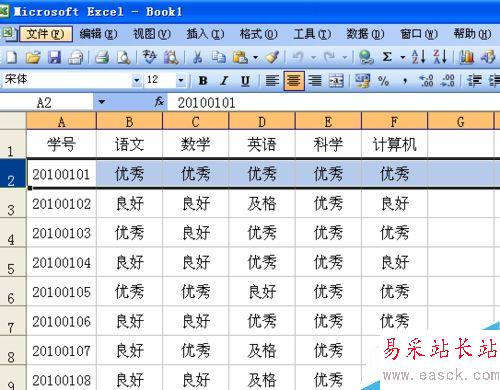
Task: Open the 数据(D) menu
Action: tap(365, 34)
